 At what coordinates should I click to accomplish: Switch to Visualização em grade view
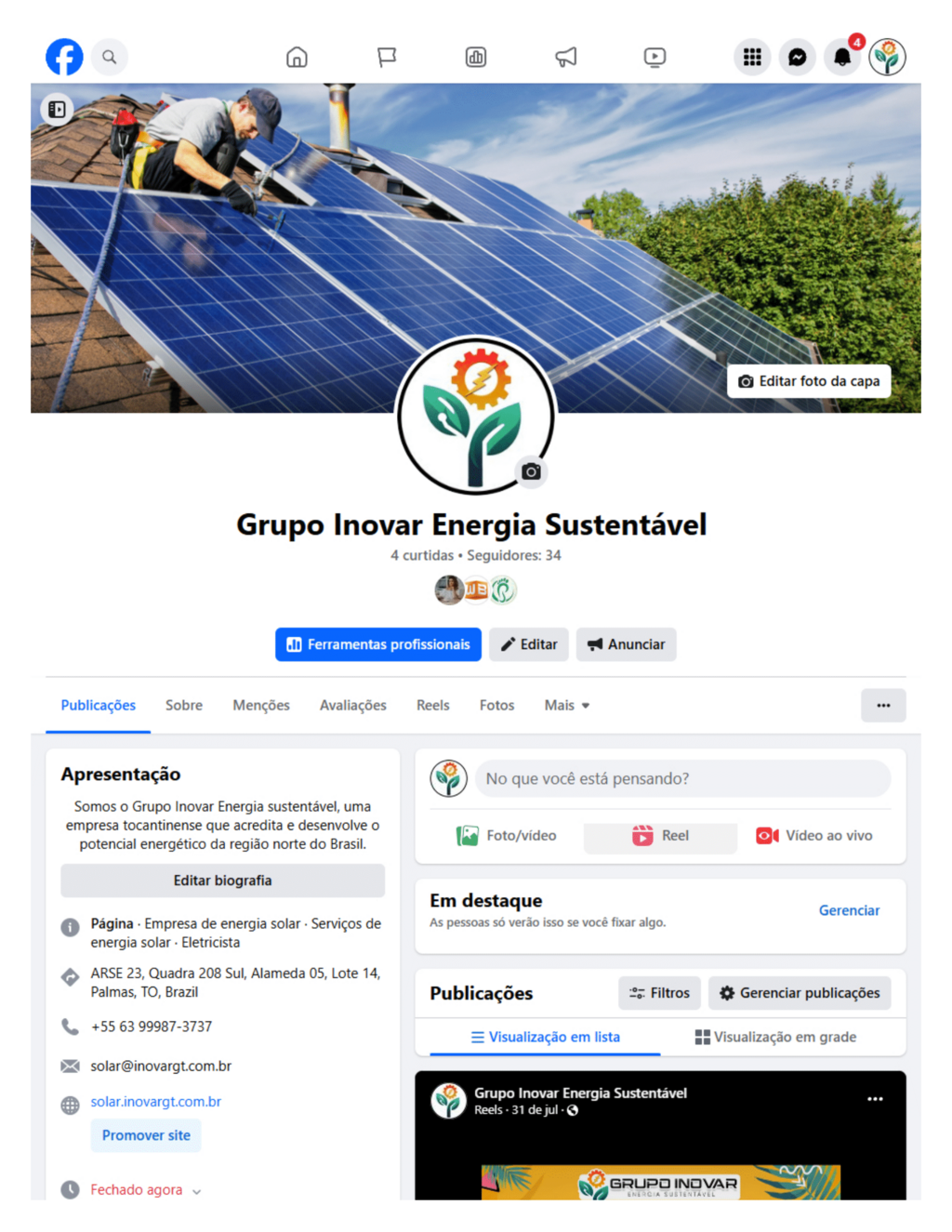775,1037
